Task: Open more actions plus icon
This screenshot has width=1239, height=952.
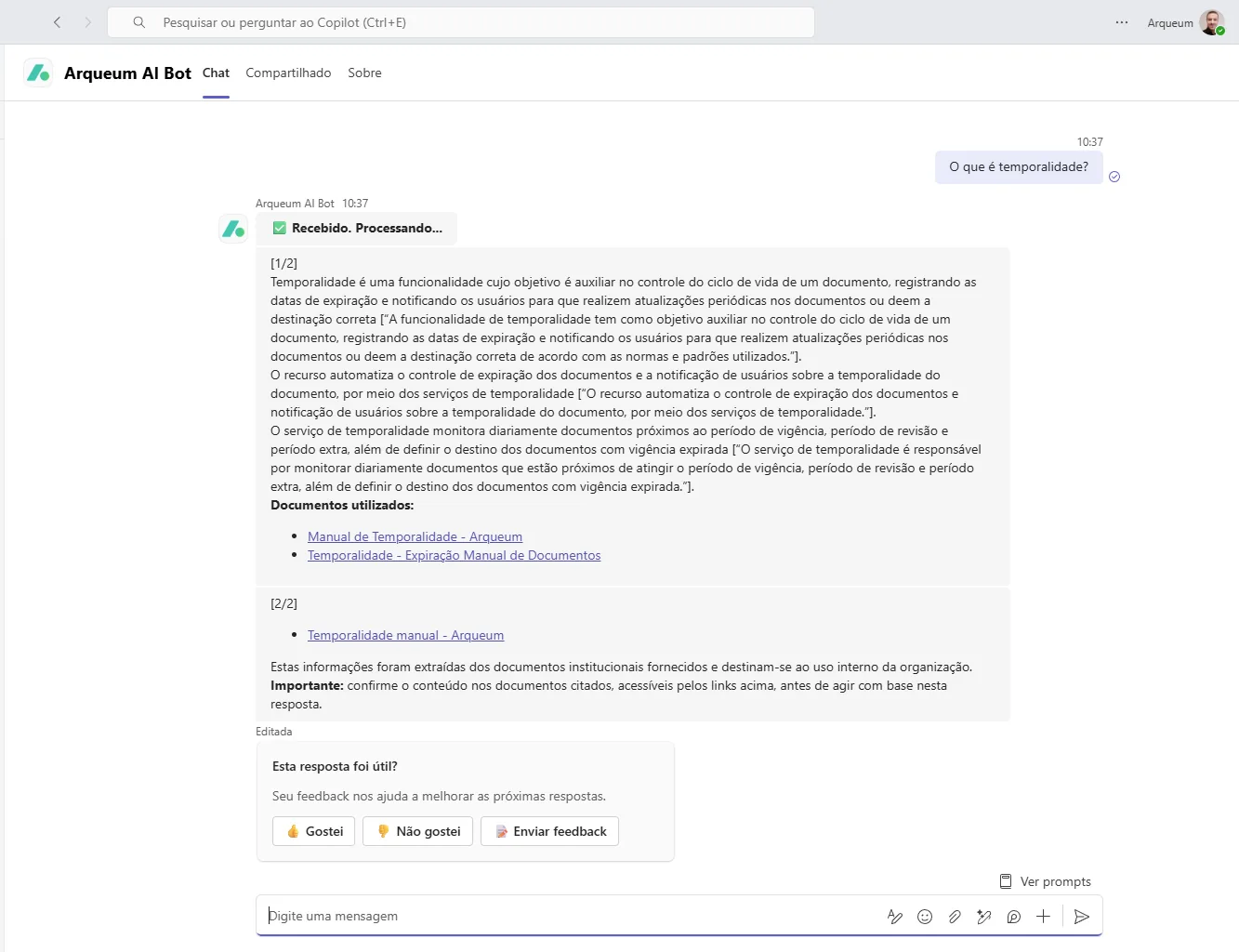Action: [1044, 917]
